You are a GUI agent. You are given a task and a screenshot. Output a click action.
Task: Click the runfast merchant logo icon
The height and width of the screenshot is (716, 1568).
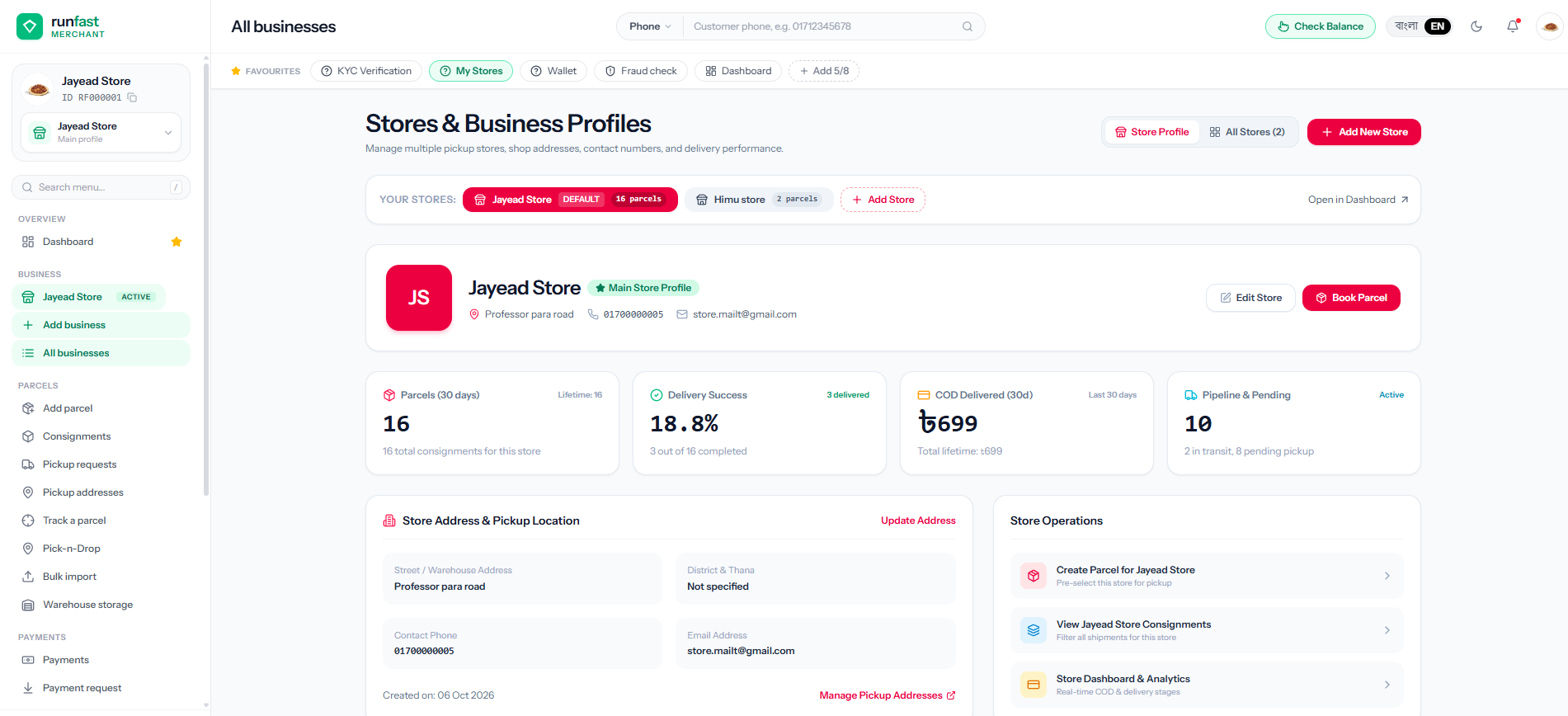tap(30, 26)
